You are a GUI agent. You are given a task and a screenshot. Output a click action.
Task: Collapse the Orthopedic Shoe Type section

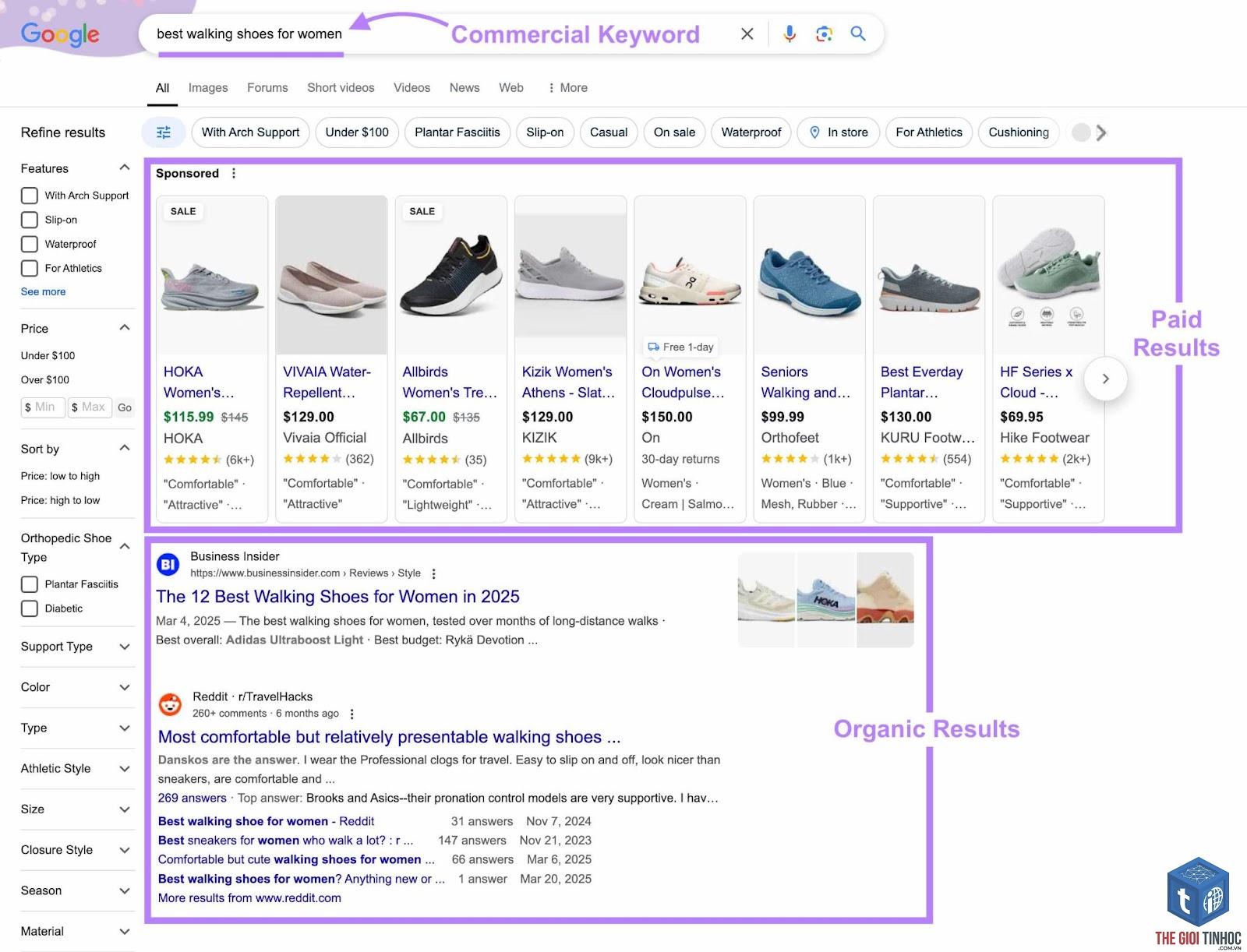pos(124,547)
